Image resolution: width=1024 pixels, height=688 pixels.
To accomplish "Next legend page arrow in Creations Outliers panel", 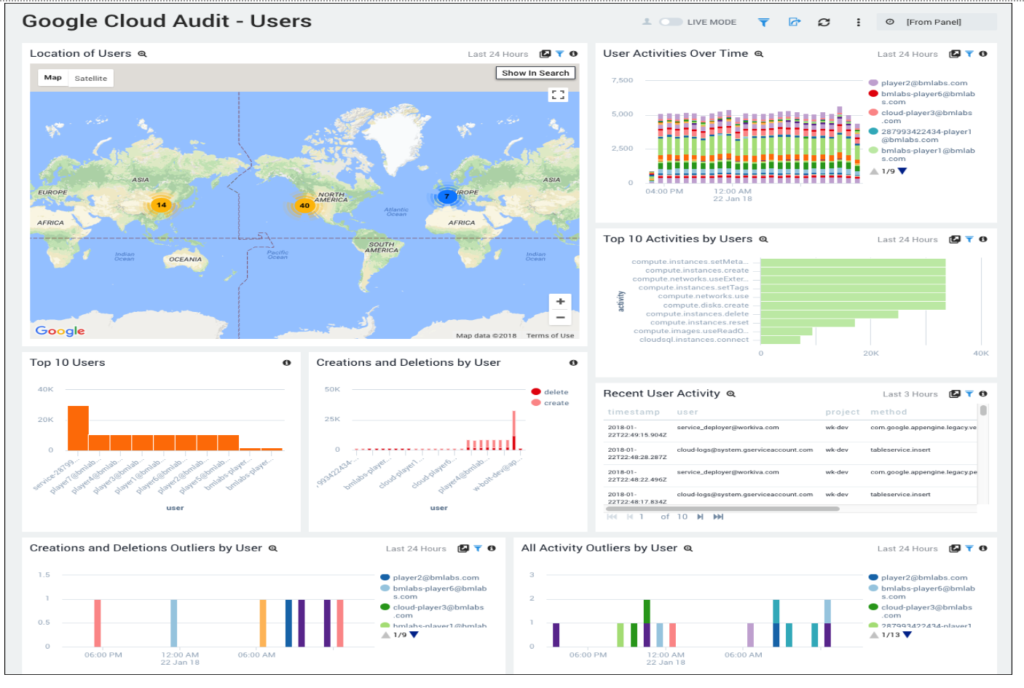I will pos(414,635).
